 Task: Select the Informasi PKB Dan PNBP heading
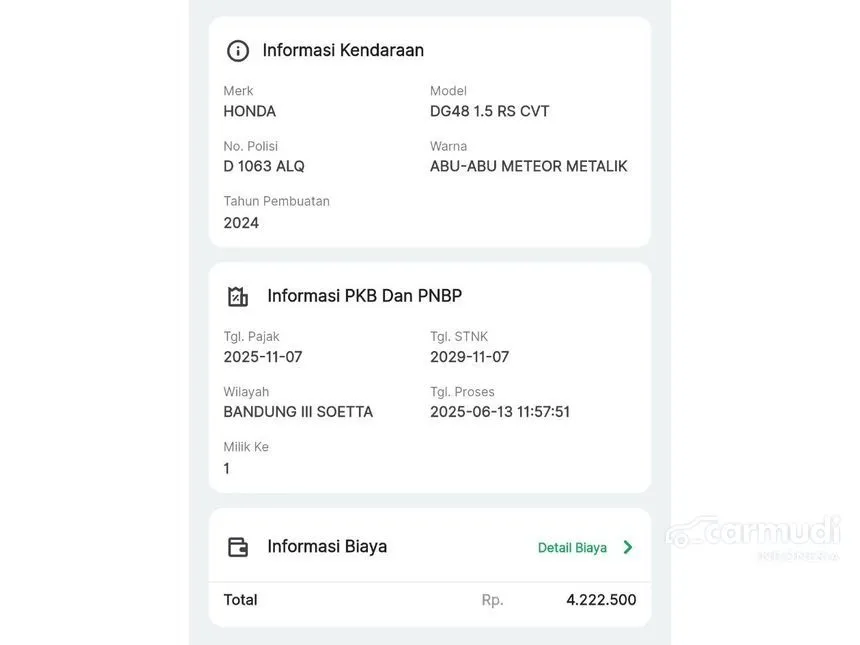(364, 296)
